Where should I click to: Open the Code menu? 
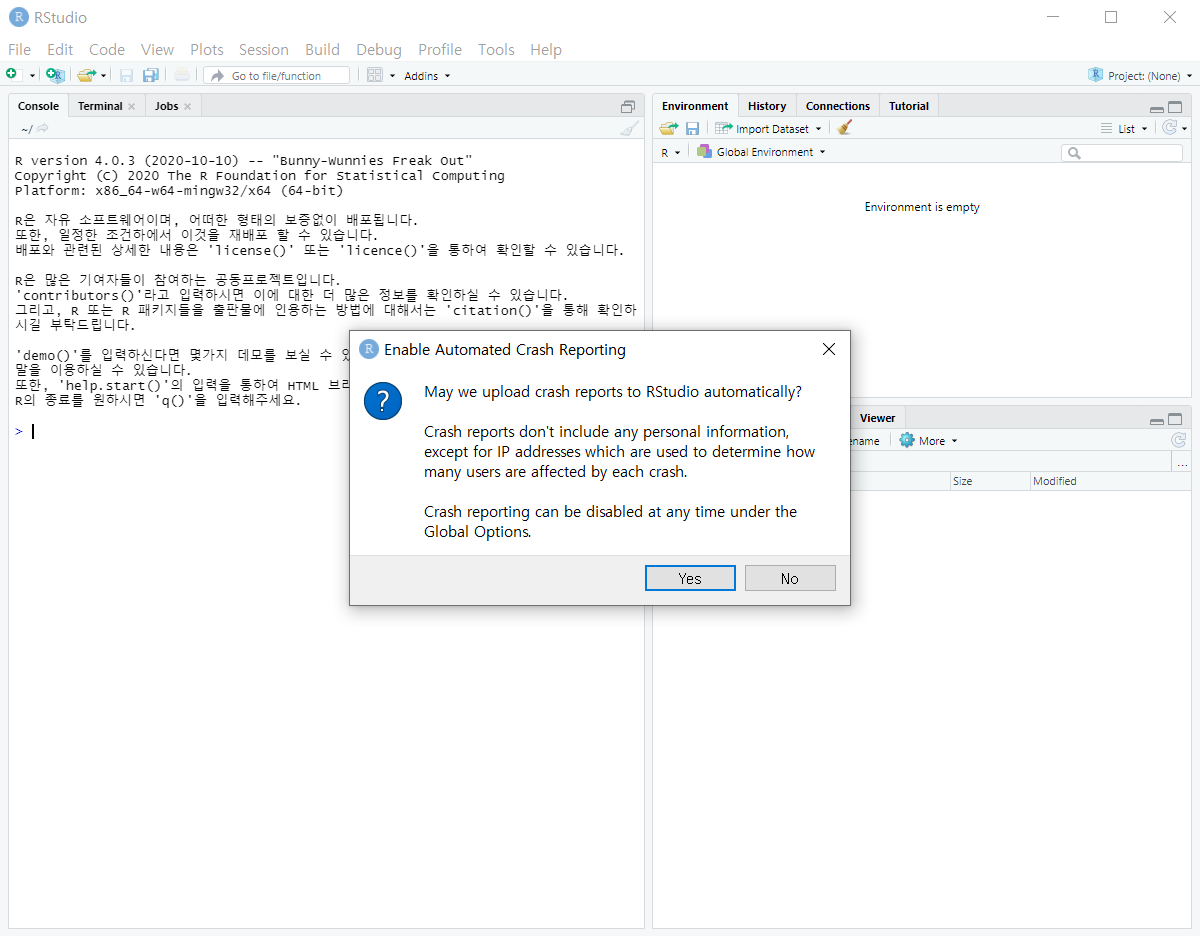click(x=107, y=49)
